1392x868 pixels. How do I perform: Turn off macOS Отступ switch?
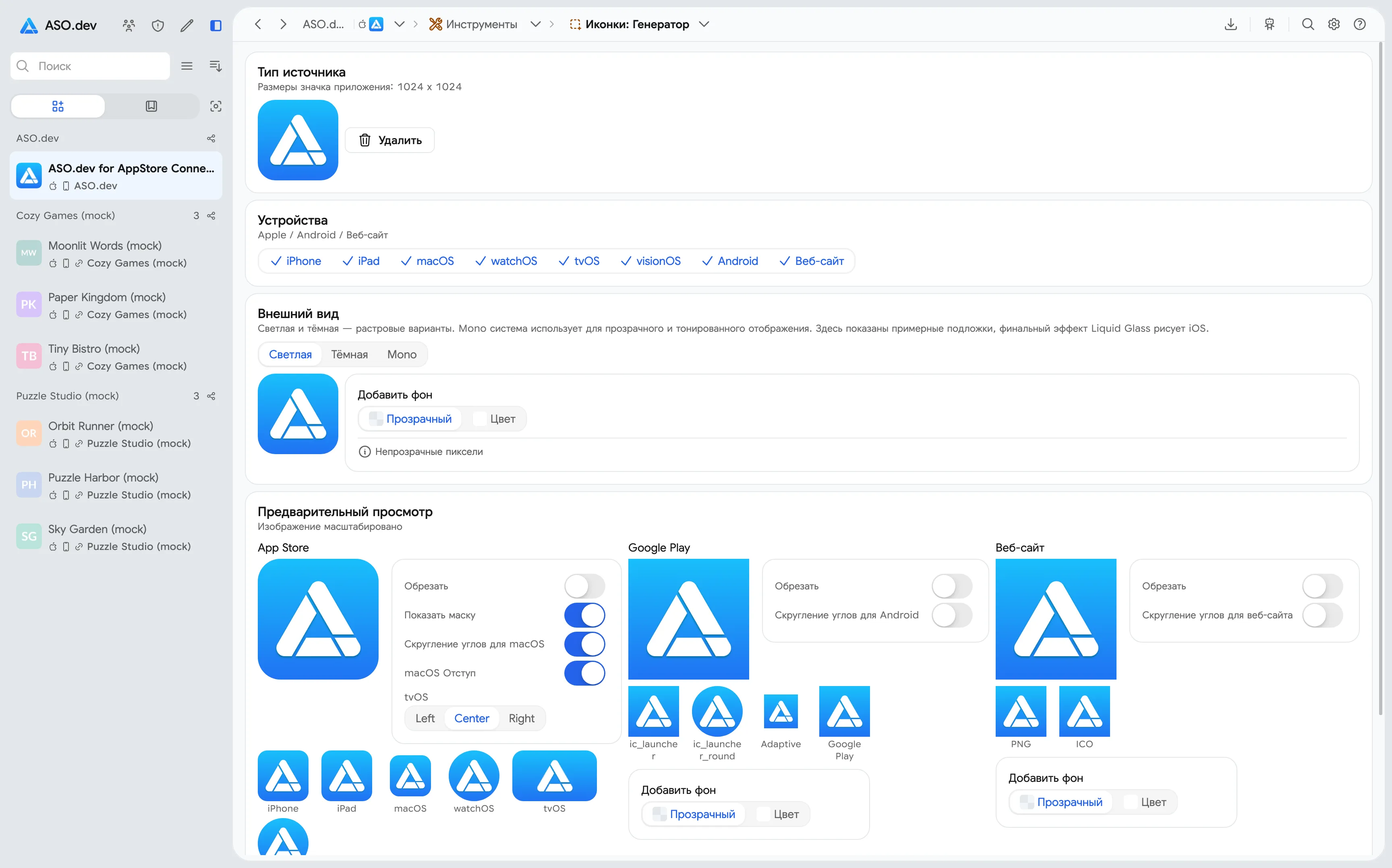click(584, 674)
